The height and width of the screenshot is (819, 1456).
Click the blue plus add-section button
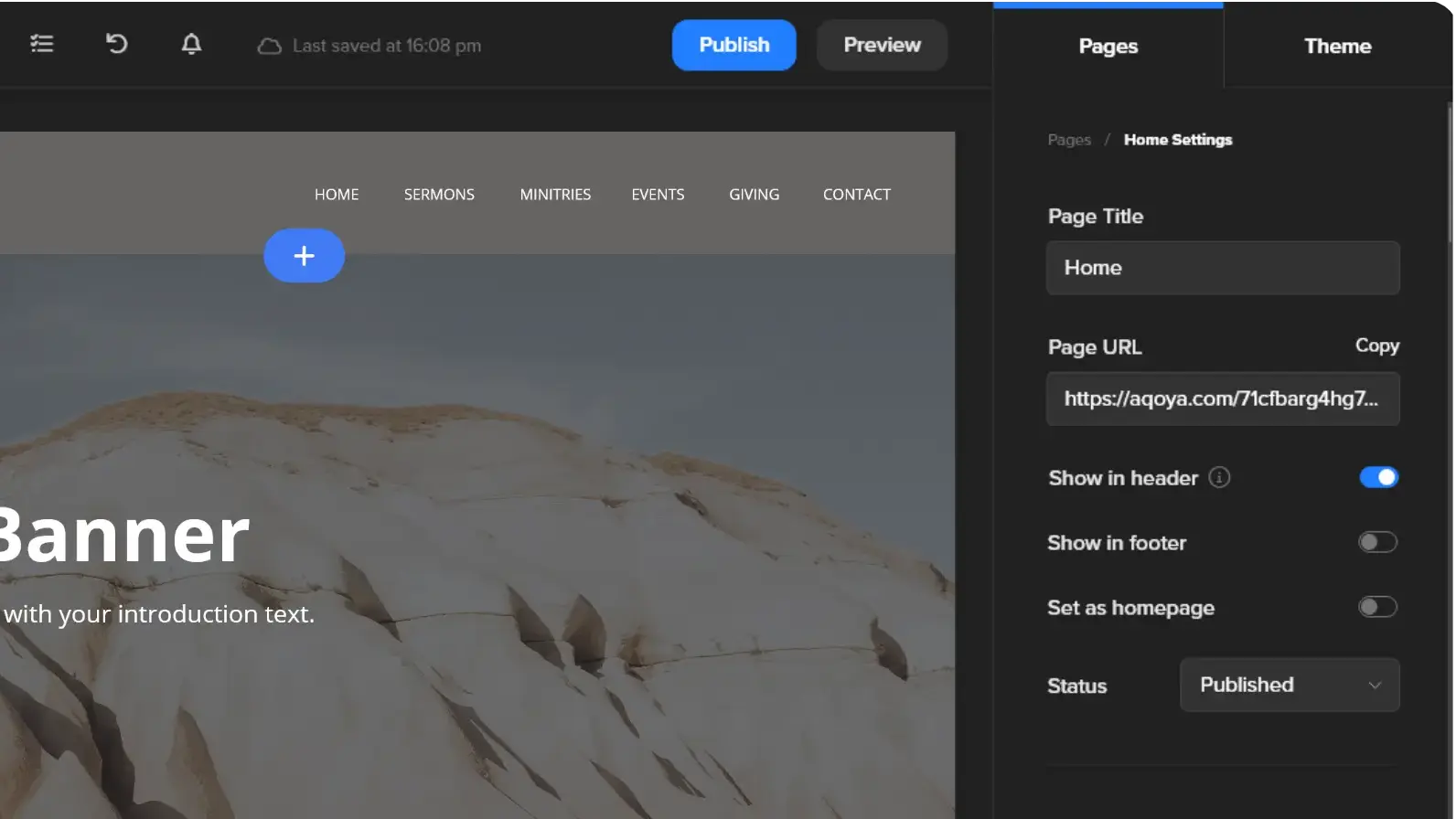point(305,256)
